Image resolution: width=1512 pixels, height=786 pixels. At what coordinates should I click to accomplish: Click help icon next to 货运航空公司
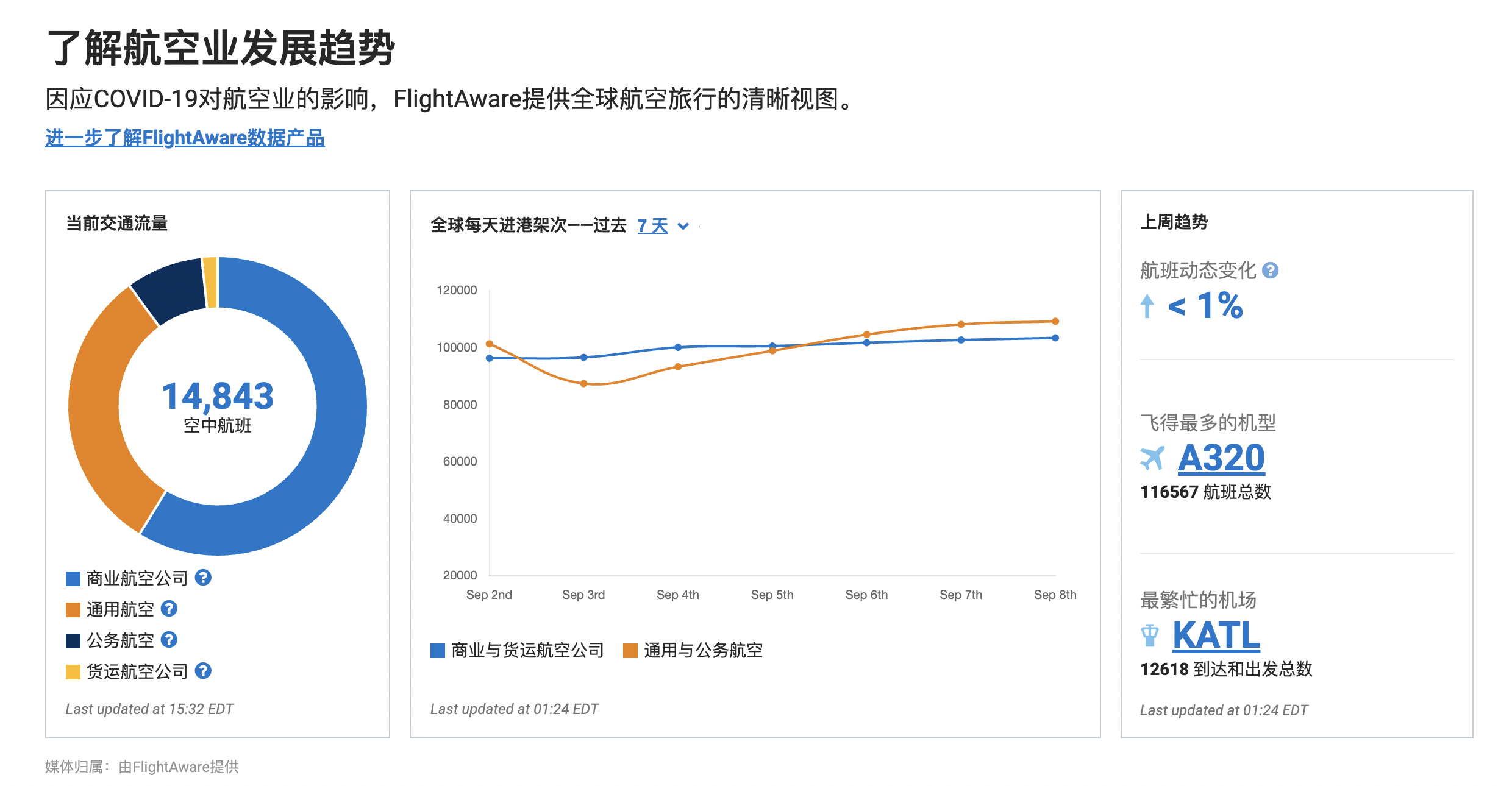click(203, 671)
